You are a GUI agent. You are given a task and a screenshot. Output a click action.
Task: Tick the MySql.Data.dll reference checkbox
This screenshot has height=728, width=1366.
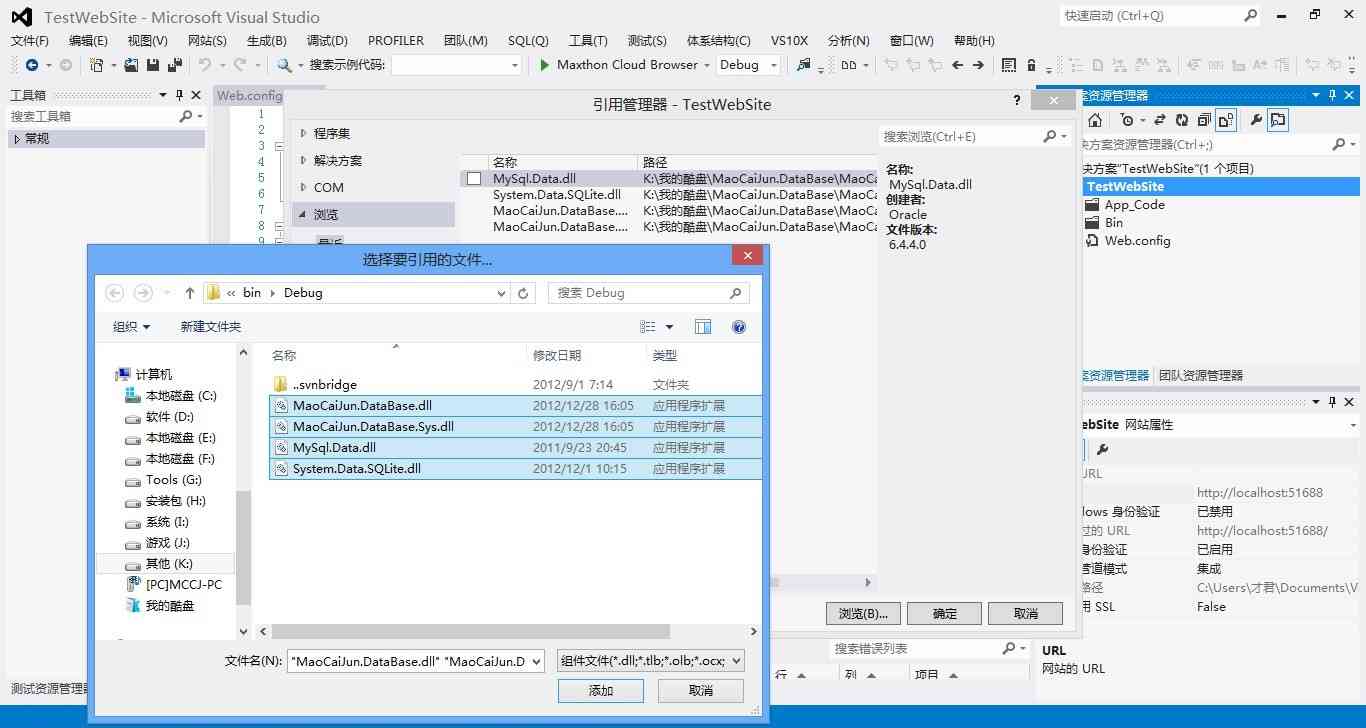point(474,179)
